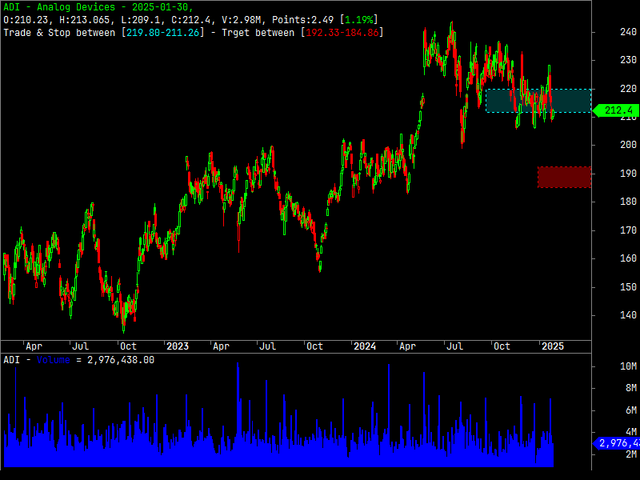Click the 240 price axis label
This screenshot has height=480, width=640.
628,32
